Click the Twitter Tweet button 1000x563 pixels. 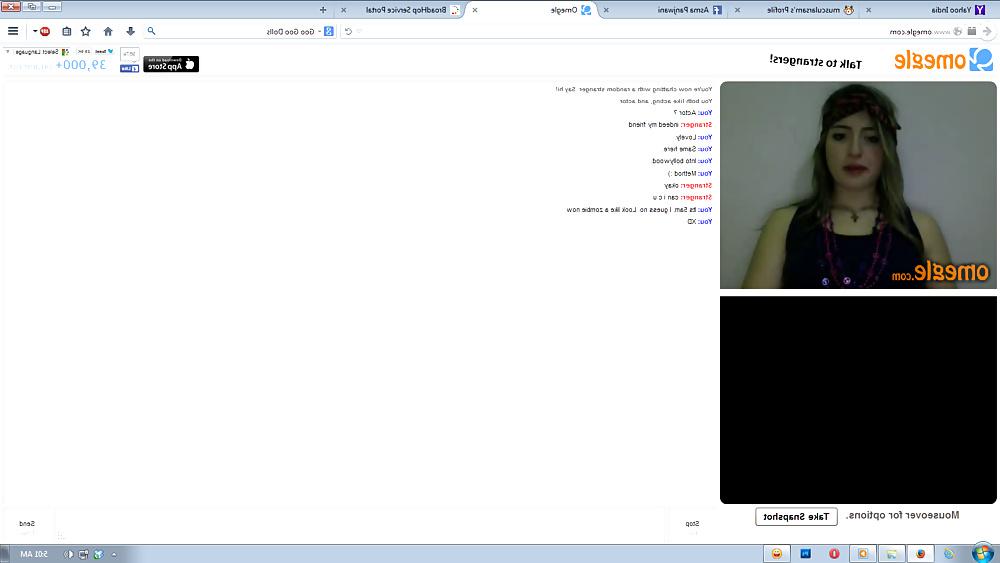[x=105, y=51]
